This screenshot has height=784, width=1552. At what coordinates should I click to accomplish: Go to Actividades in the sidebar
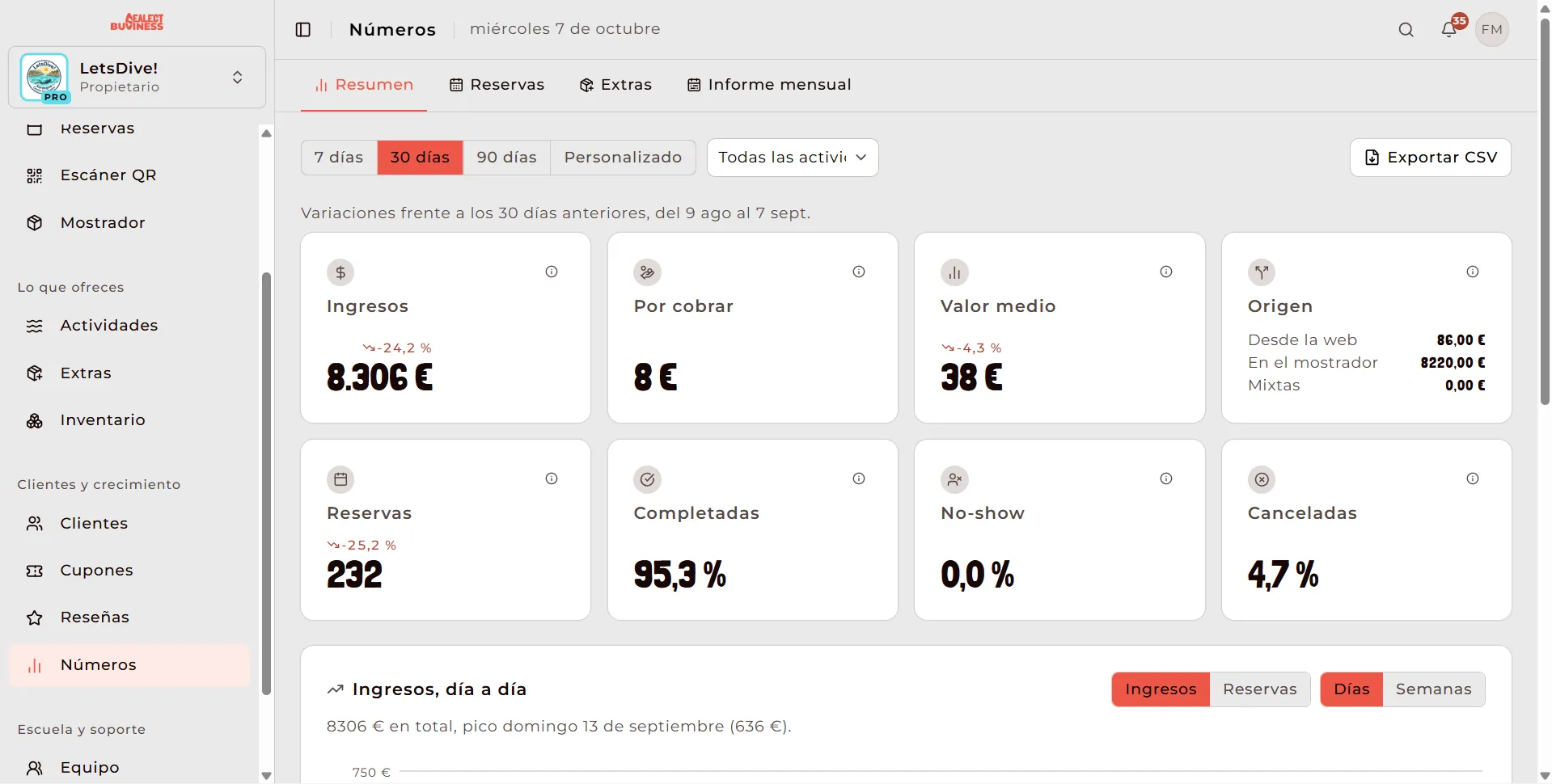129,326
